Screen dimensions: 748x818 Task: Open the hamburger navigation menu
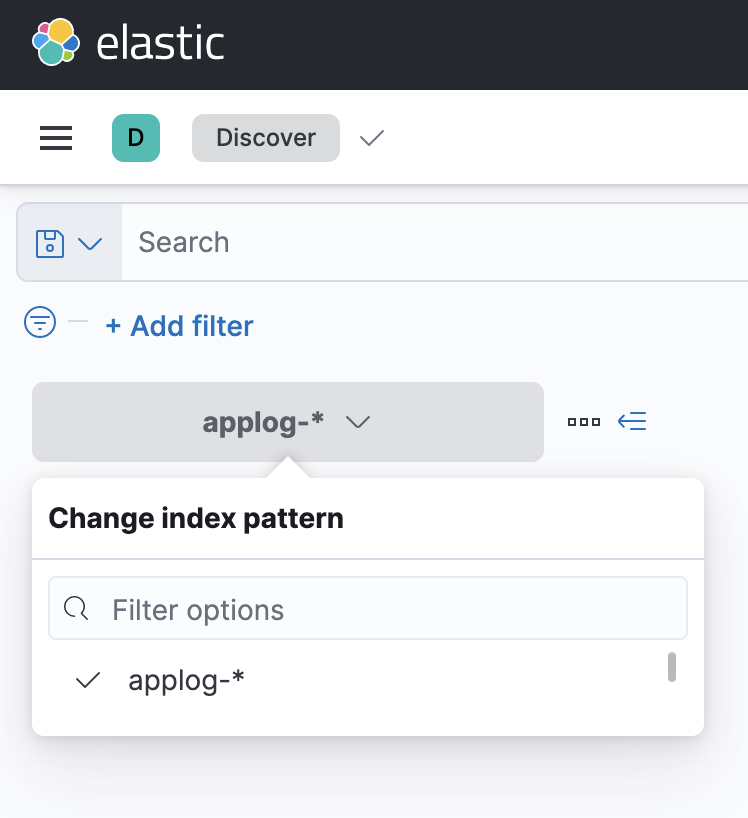pos(56,138)
